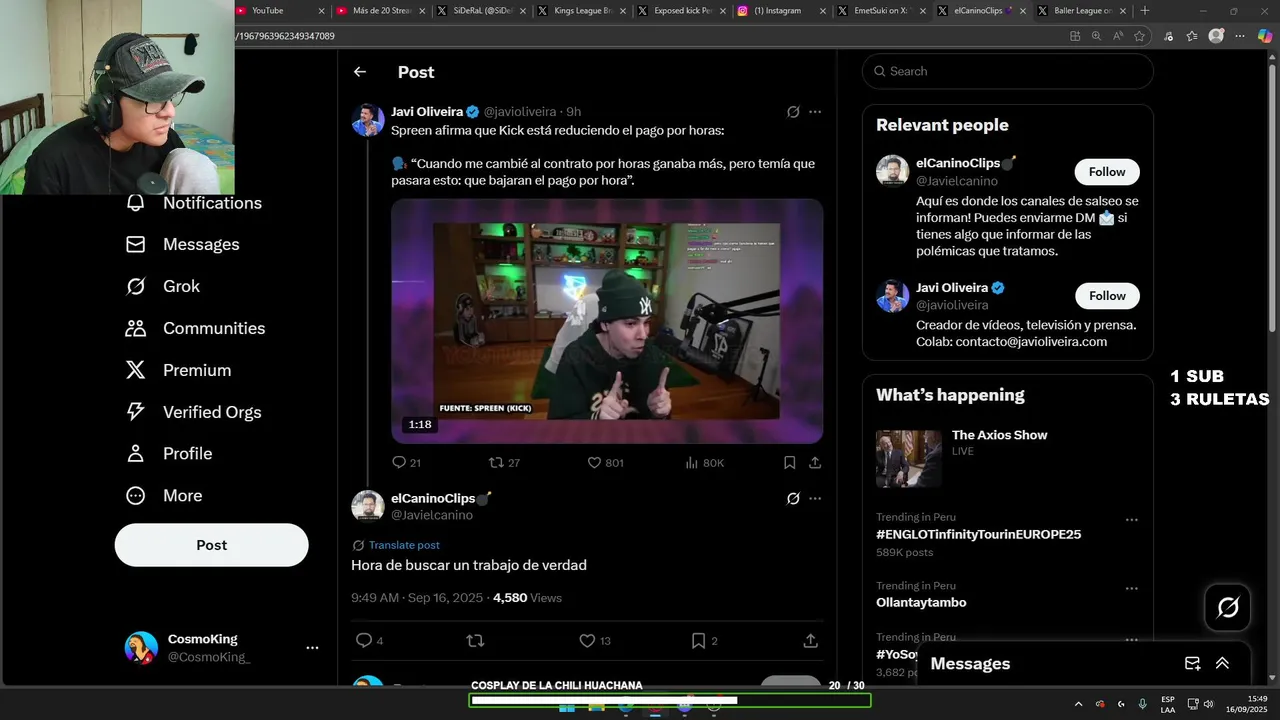1280x720 pixels.
Task: Click Grok icon on elCaninoClips post
Action: tap(793, 498)
